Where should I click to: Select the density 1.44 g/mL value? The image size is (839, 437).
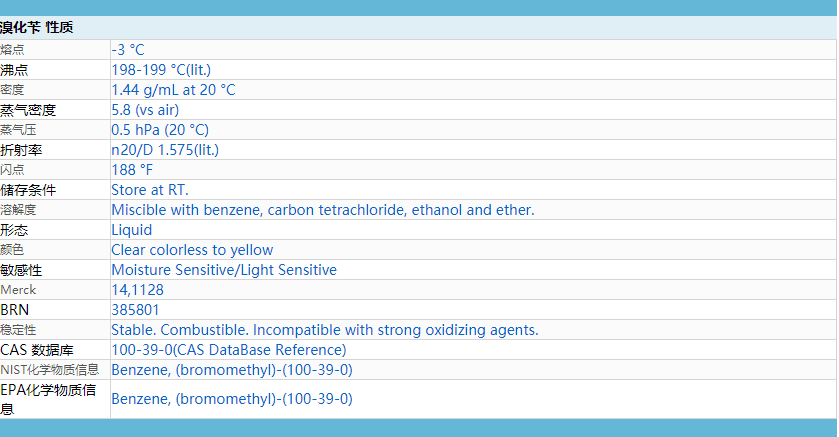(x=173, y=90)
